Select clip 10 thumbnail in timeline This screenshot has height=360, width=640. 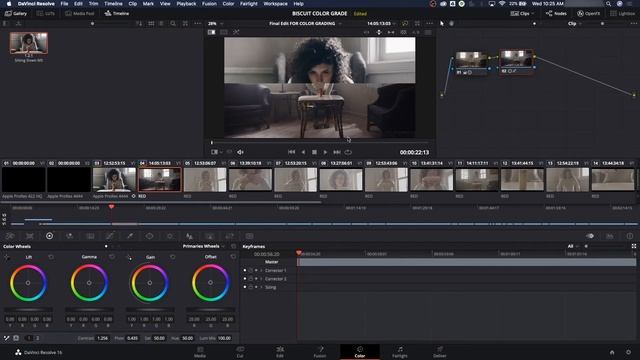pyautogui.click(x=431, y=179)
